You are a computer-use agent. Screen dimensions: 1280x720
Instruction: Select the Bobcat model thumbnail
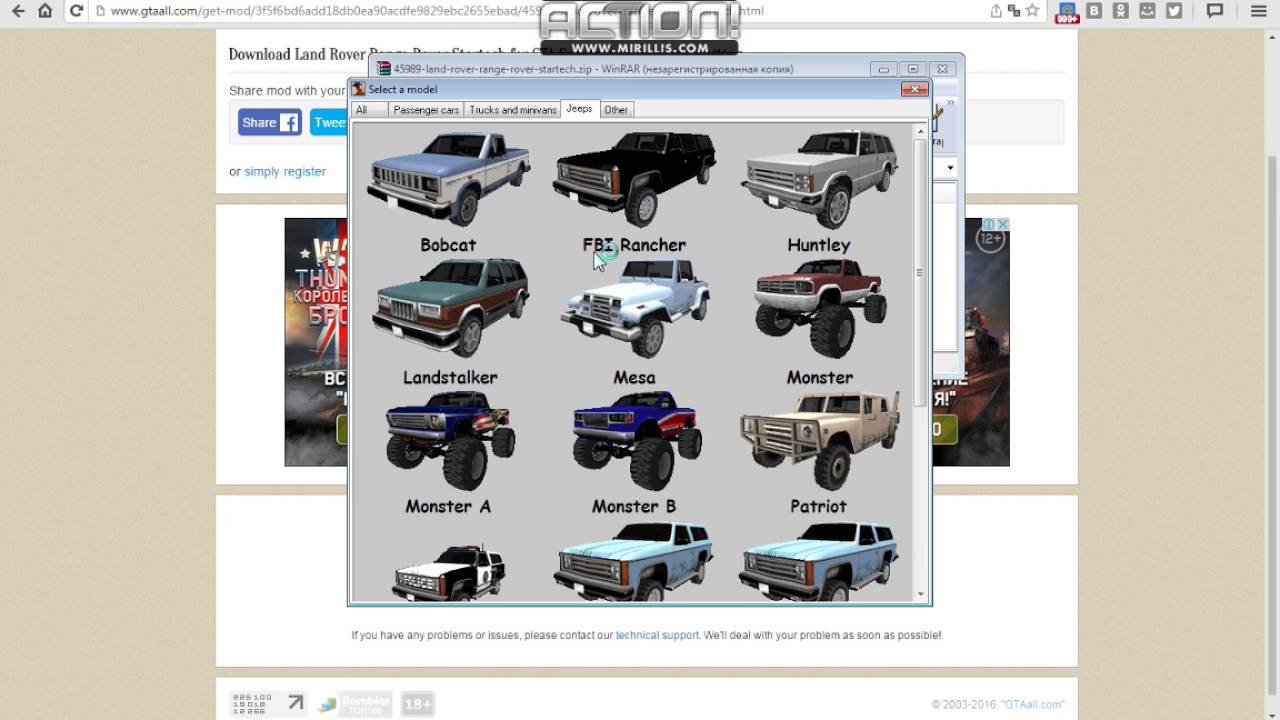pyautogui.click(x=448, y=180)
